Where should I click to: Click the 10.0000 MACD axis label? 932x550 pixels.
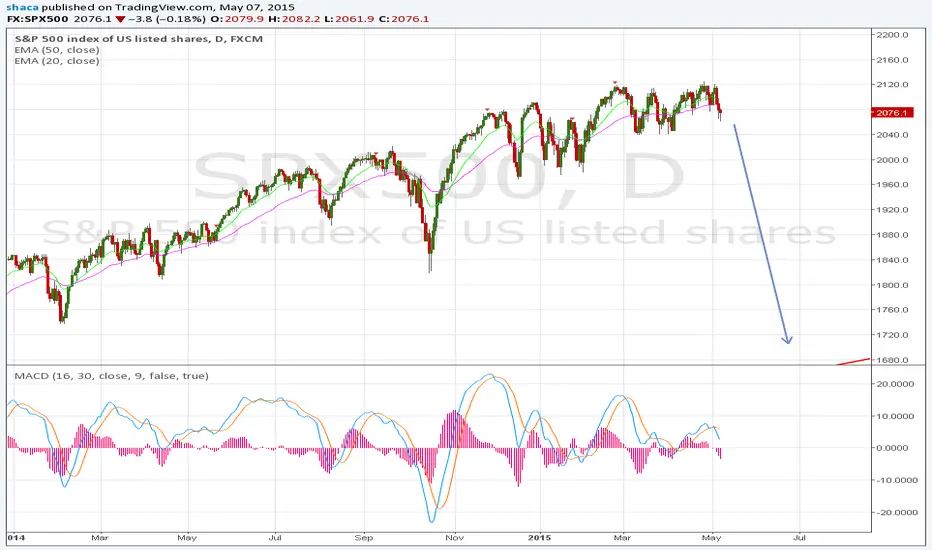coord(895,416)
